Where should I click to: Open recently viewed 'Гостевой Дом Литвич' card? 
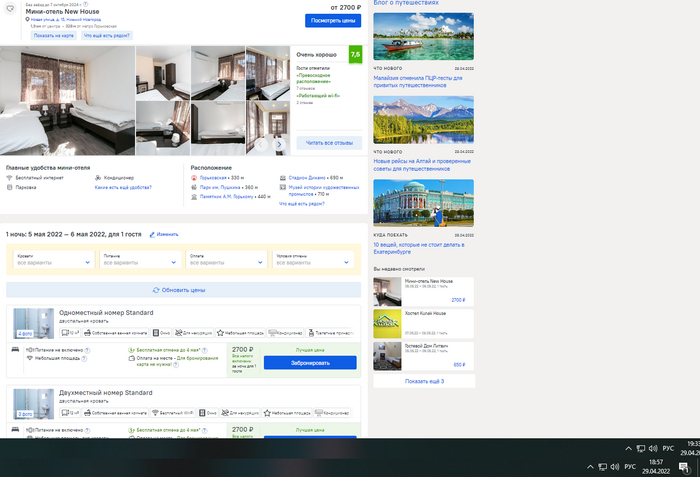coord(424,356)
